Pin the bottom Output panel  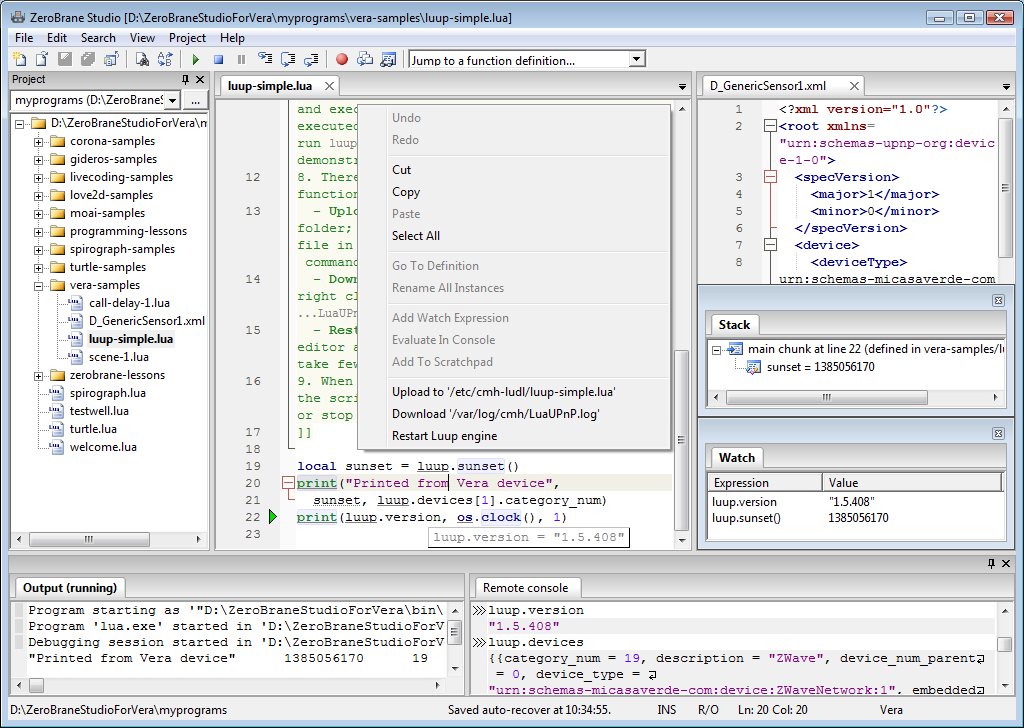[x=991, y=563]
